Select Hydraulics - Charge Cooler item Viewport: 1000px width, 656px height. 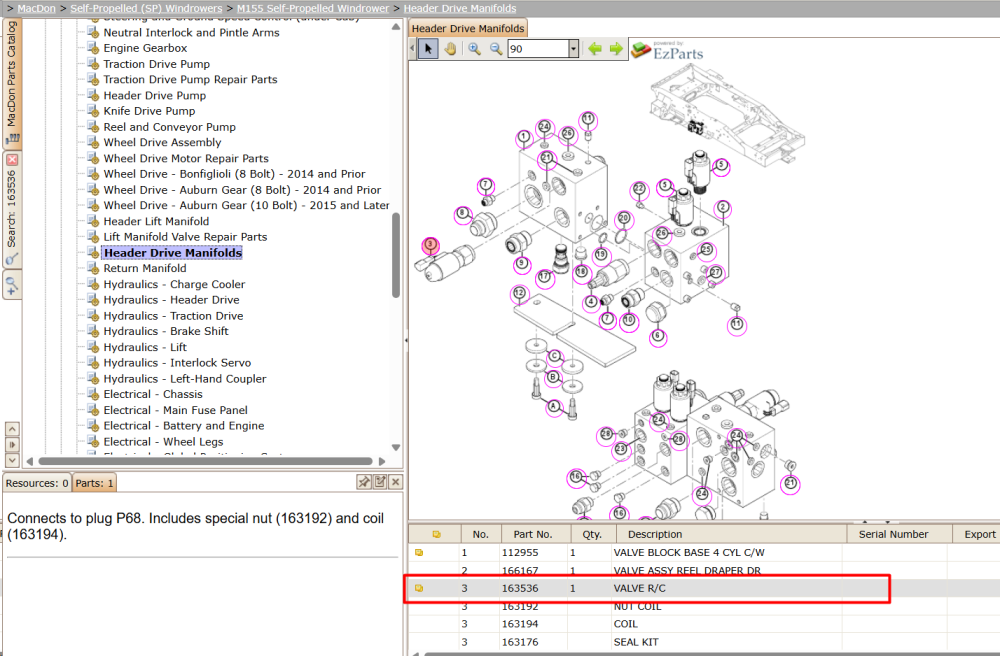[x=174, y=284]
